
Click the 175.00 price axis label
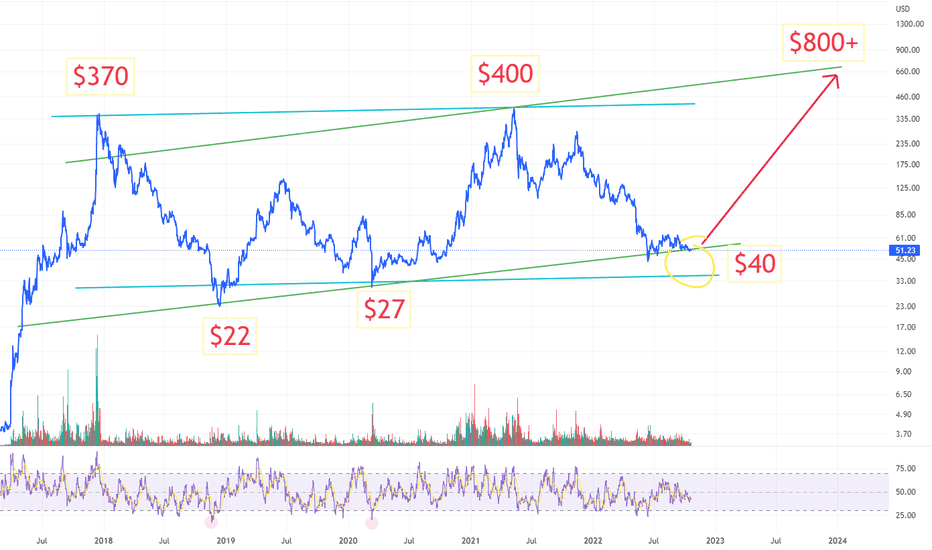[x=908, y=165]
